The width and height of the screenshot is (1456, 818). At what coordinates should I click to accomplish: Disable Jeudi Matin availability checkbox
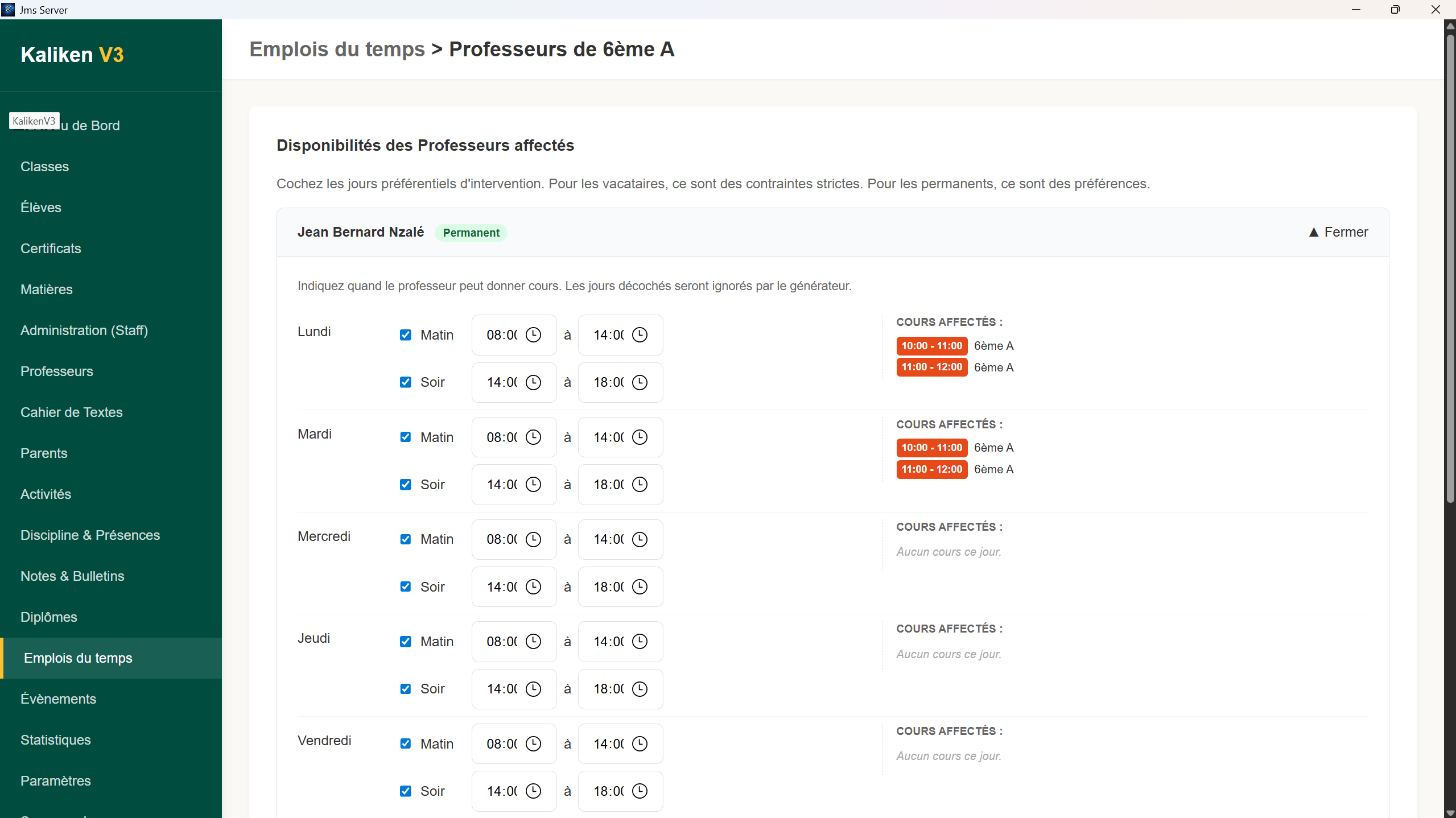pyautogui.click(x=405, y=641)
